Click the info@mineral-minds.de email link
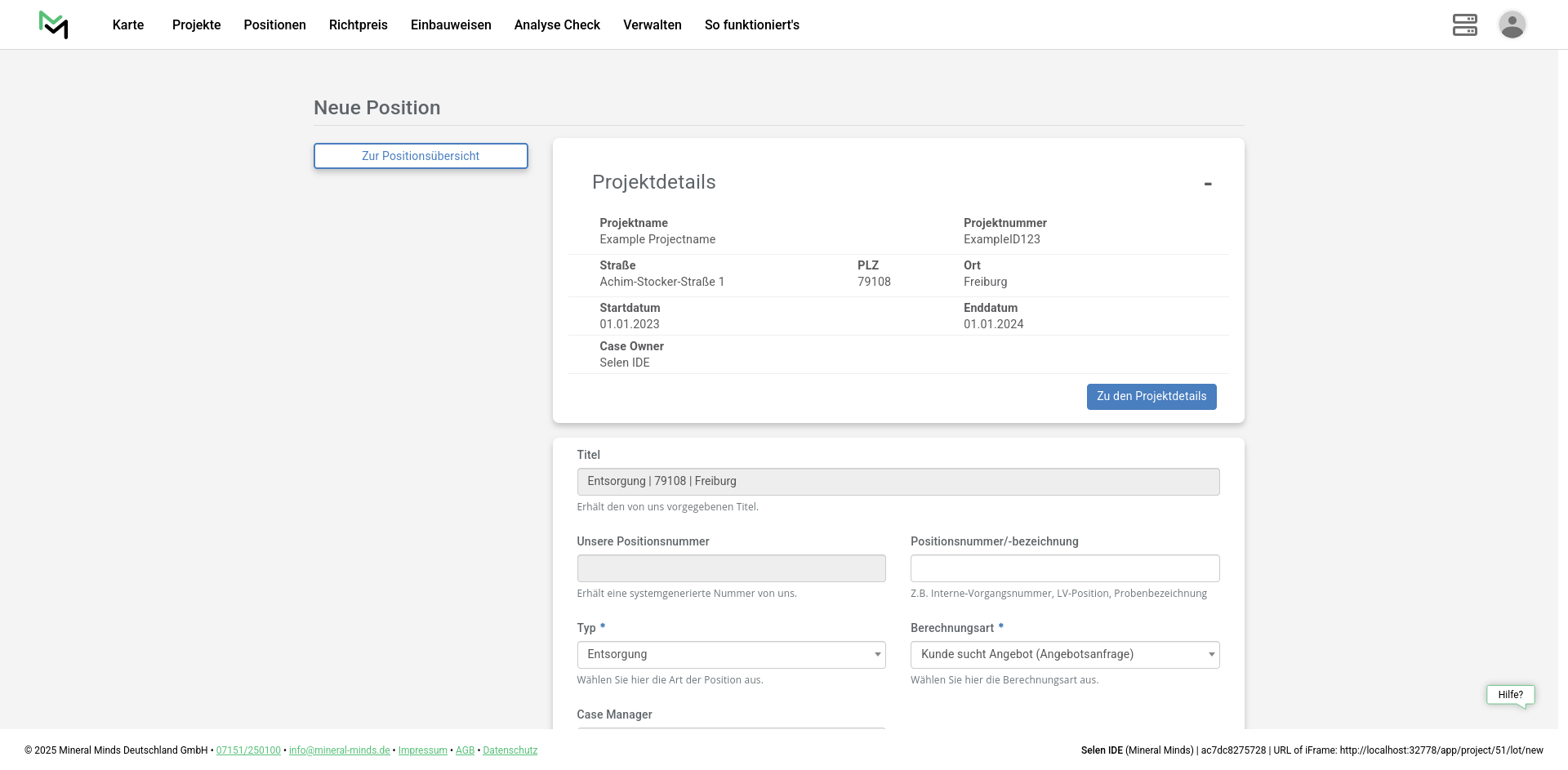 point(339,750)
